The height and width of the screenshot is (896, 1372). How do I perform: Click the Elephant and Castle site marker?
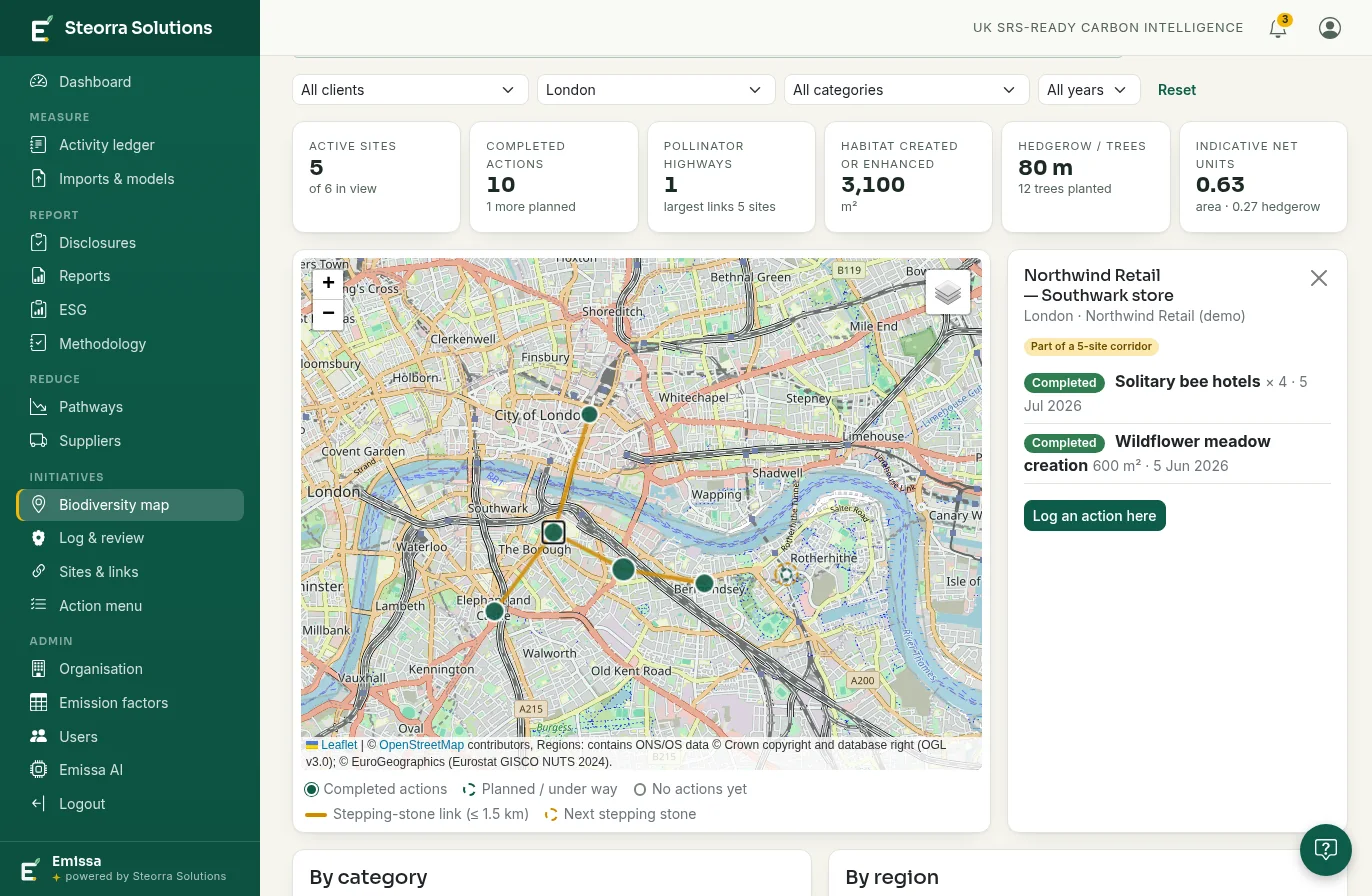click(x=494, y=611)
